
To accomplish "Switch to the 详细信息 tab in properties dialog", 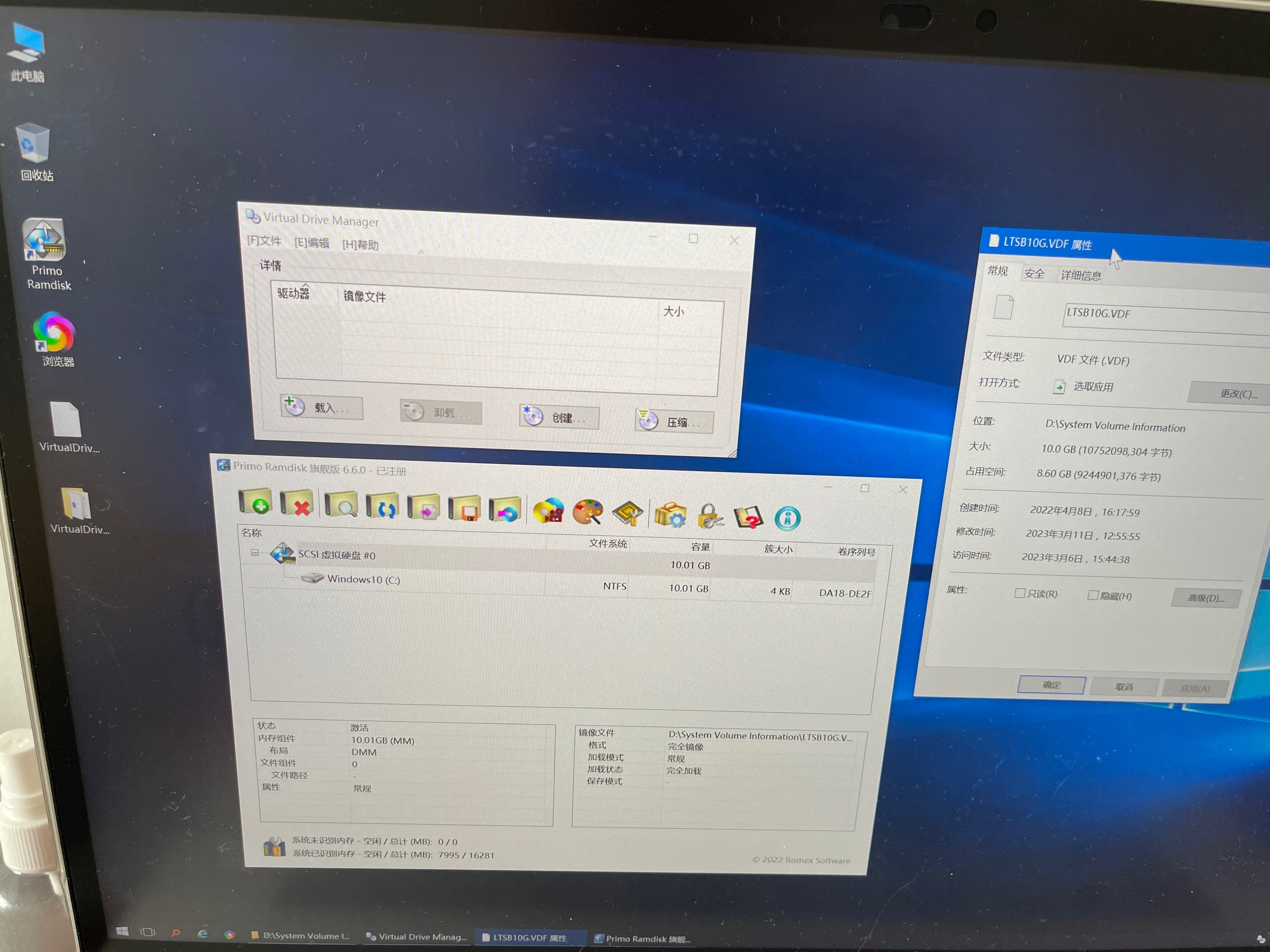I will (1081, 275).
